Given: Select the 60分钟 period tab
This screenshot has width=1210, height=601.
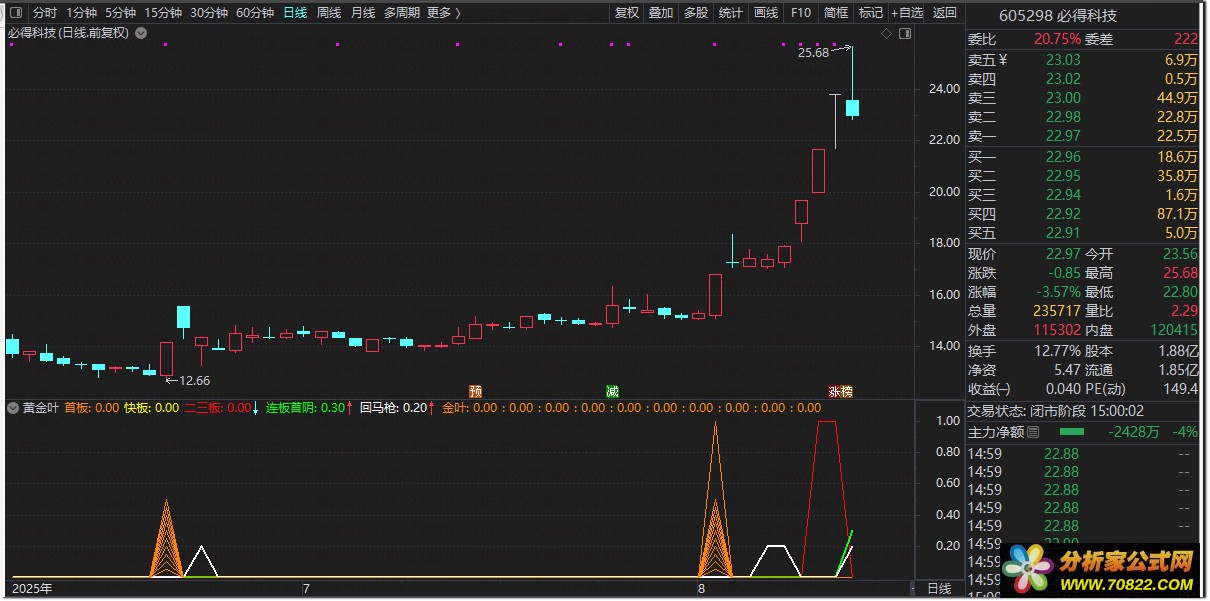Looking at the screenshot, I should [x=255, y=13].
